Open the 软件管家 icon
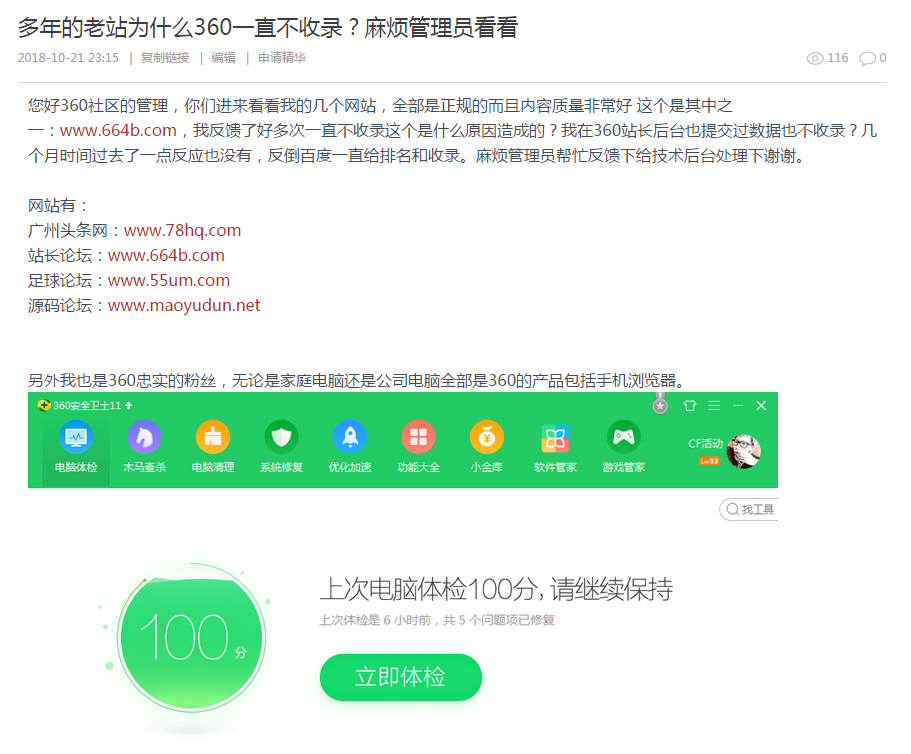Viewport: 911px width, 754px height. coord(555,438)
